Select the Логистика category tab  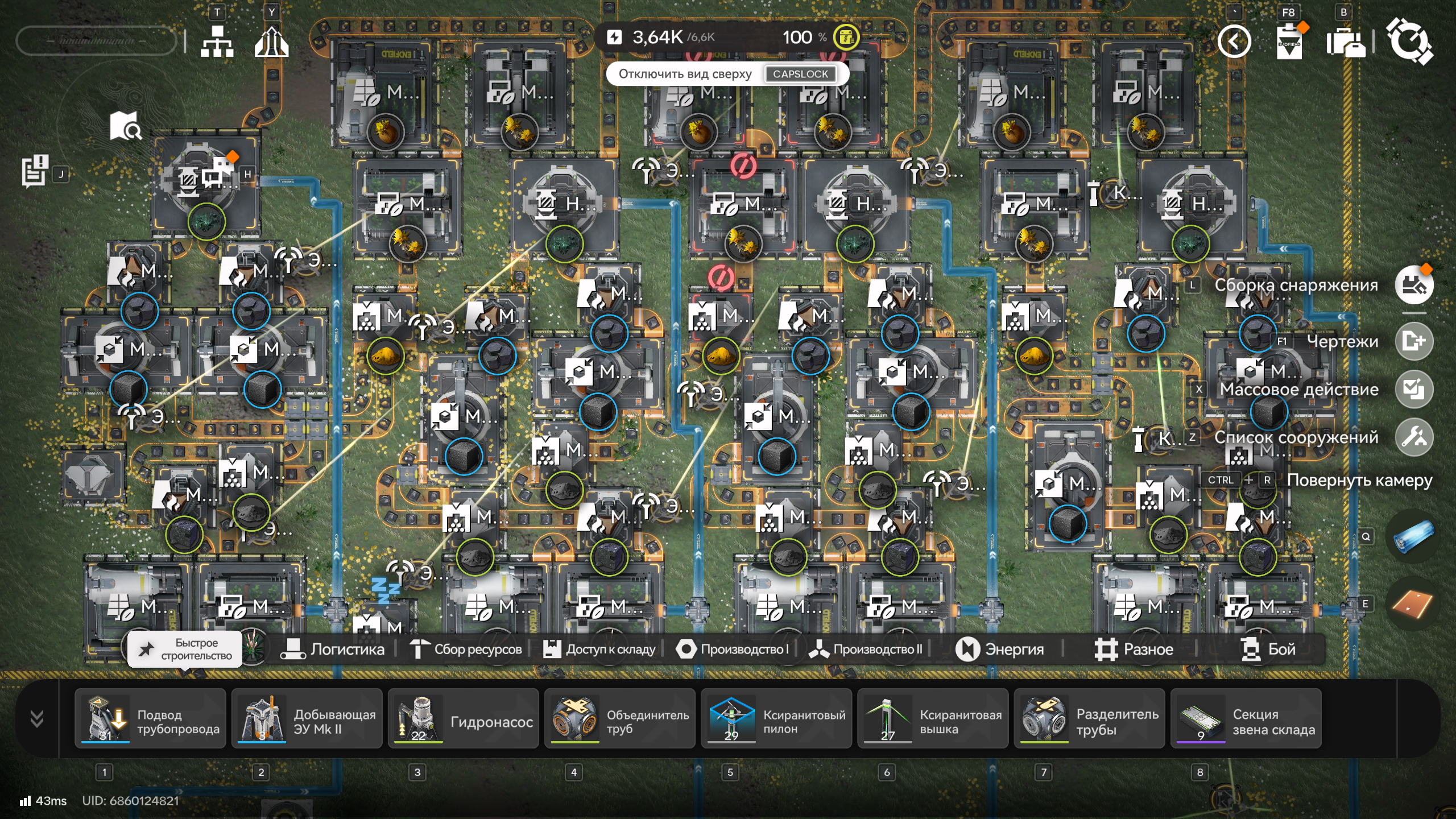coord(333,649)
